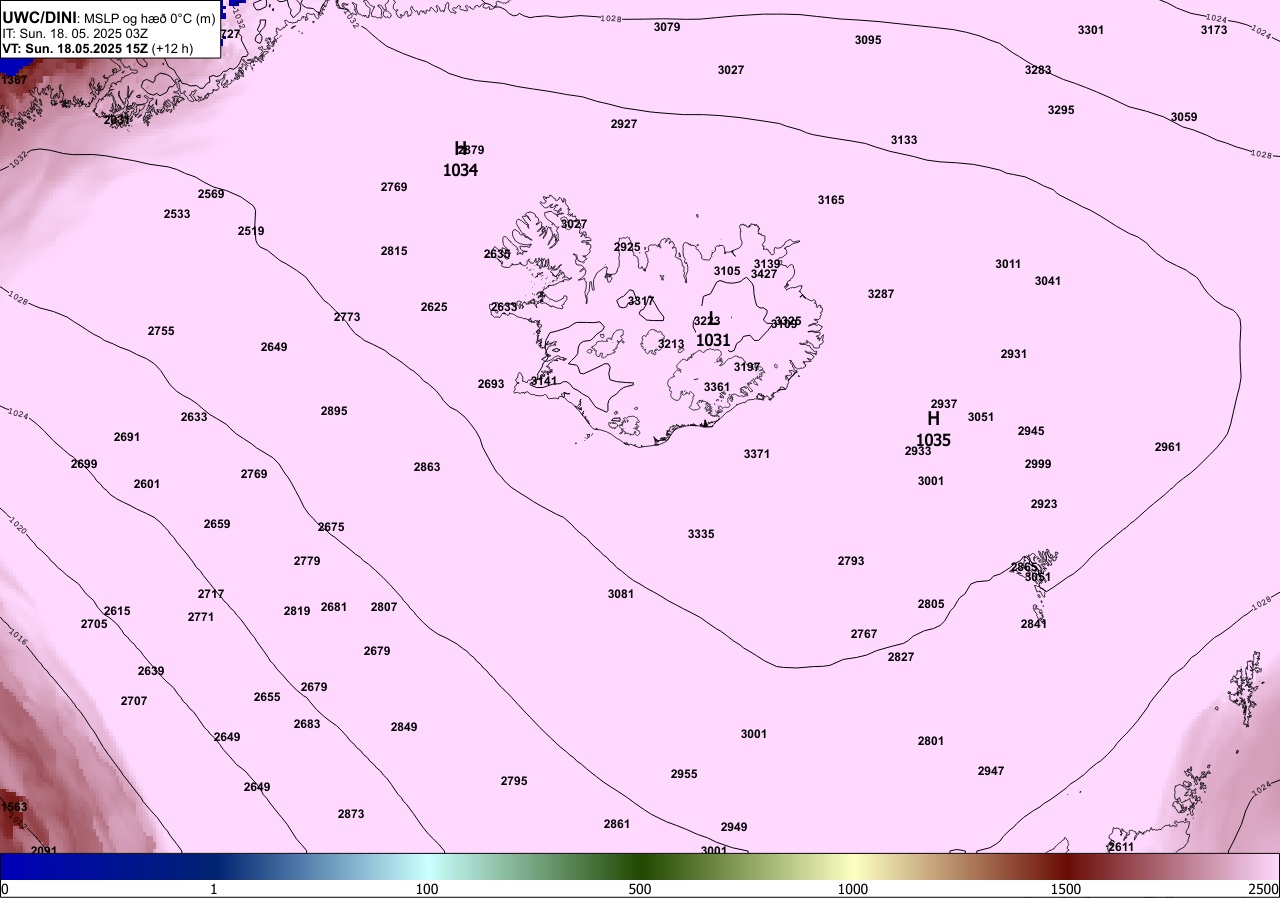
Task: Click the height value 2961
Action: (x=1168, y=447)
